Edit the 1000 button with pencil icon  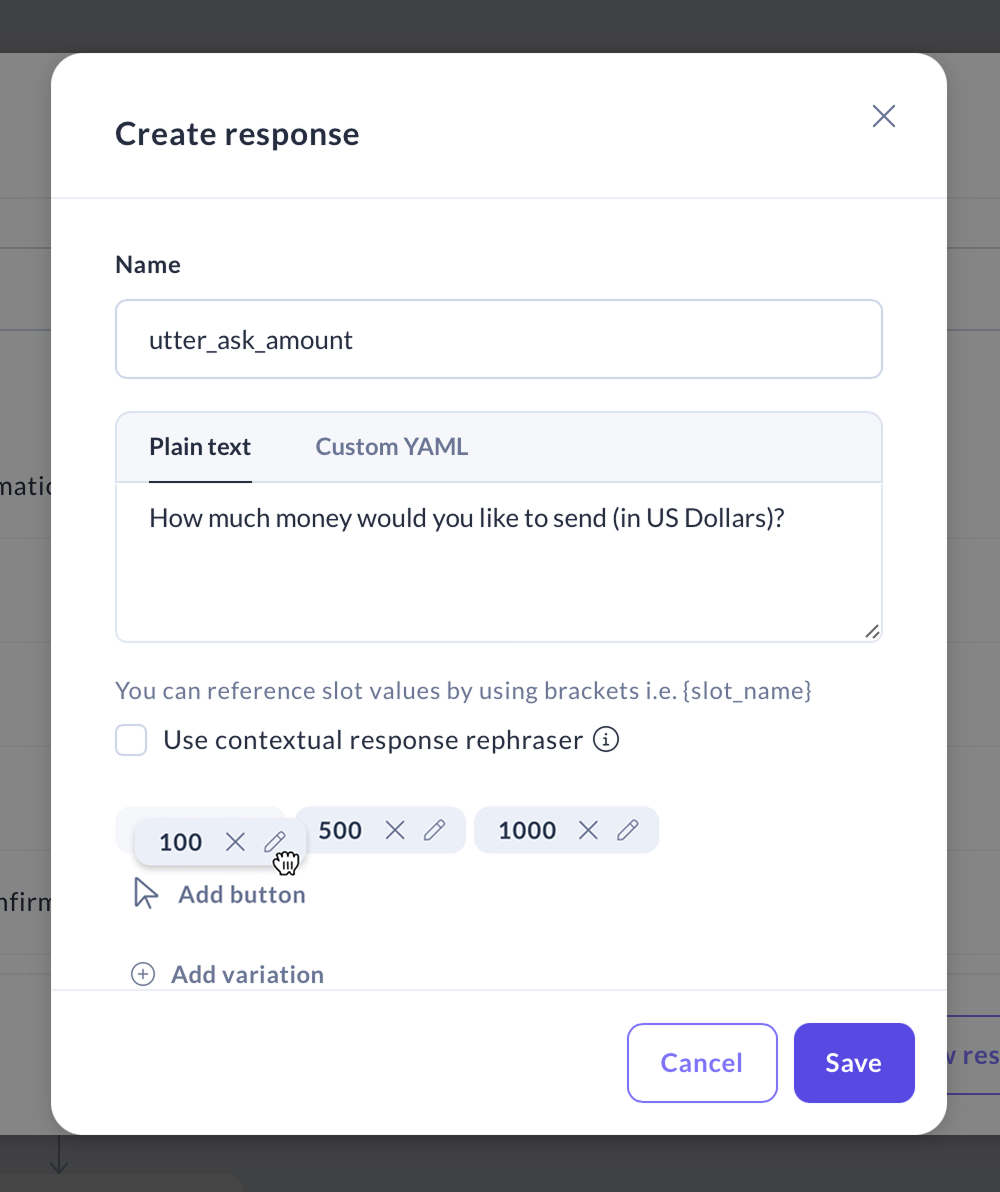point(627,830)
